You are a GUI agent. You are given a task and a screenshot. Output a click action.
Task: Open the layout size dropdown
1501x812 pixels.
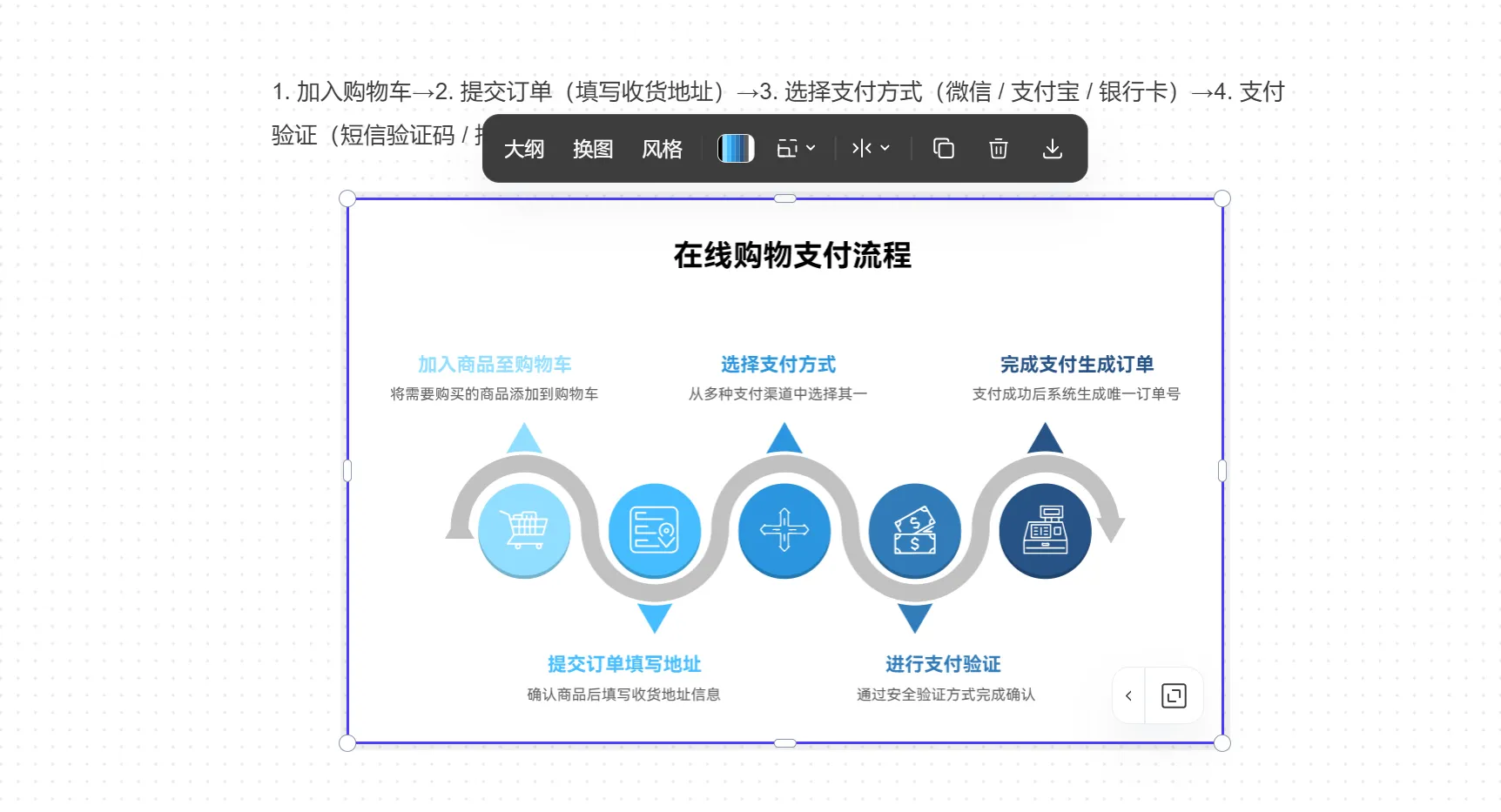click(796, 149)
